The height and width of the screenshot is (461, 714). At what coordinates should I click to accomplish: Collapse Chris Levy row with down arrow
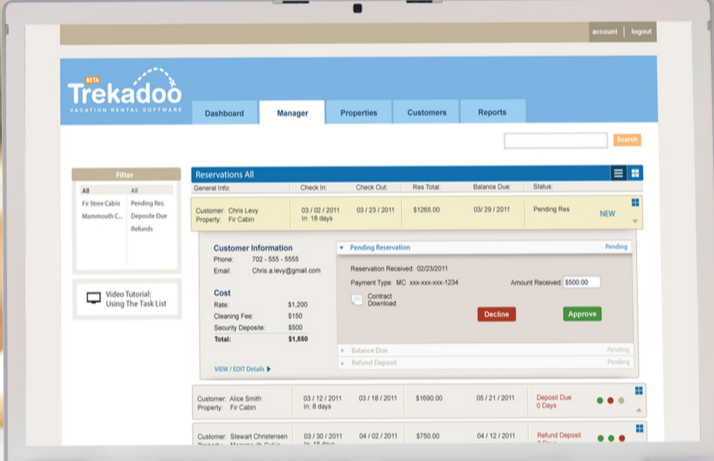coord(635,221)
